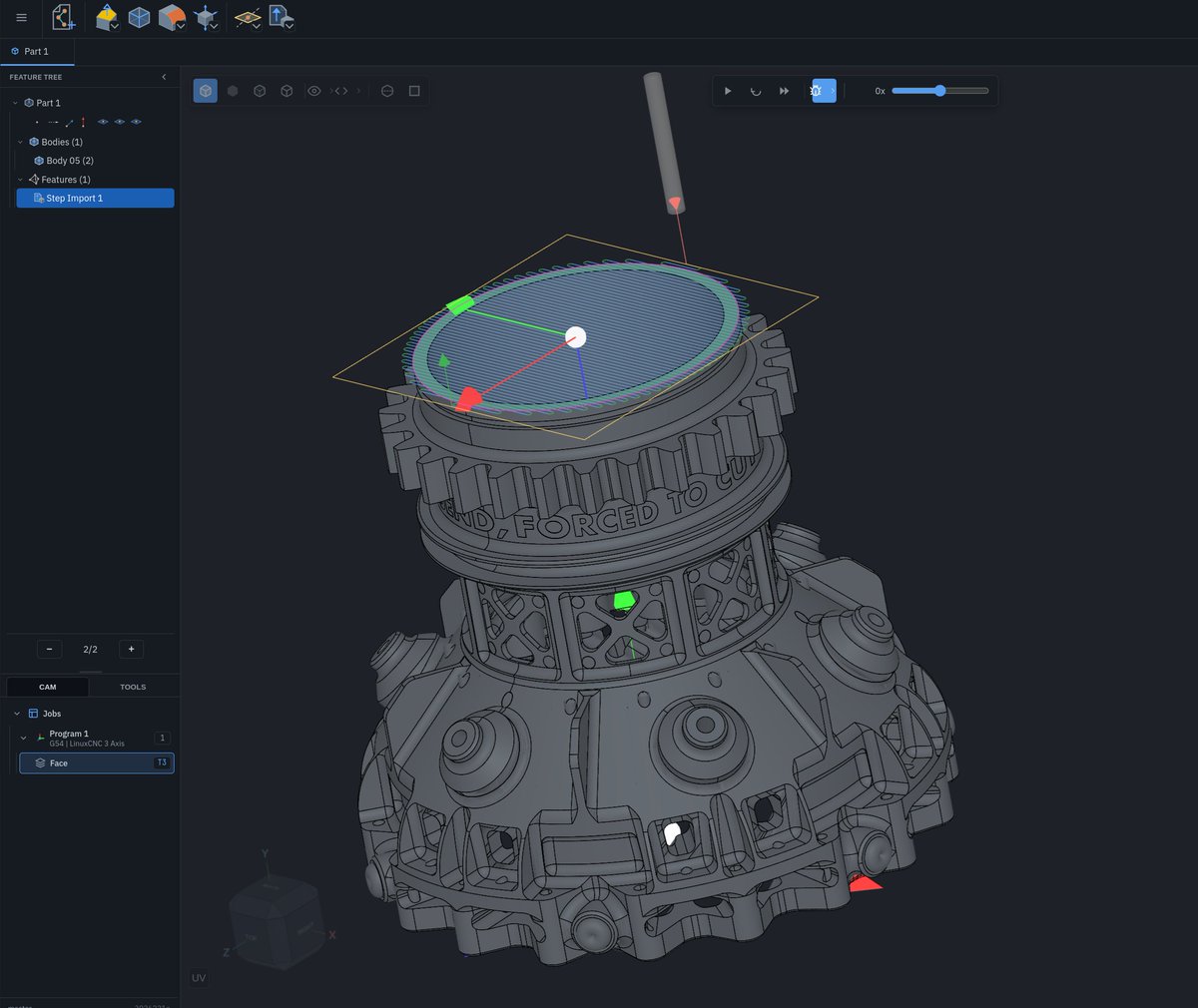The width and height of the screenshot is (1198, 1008).
Task: Play the toolpath simulation
Action: pyautogui.click(x=728, y=91)
